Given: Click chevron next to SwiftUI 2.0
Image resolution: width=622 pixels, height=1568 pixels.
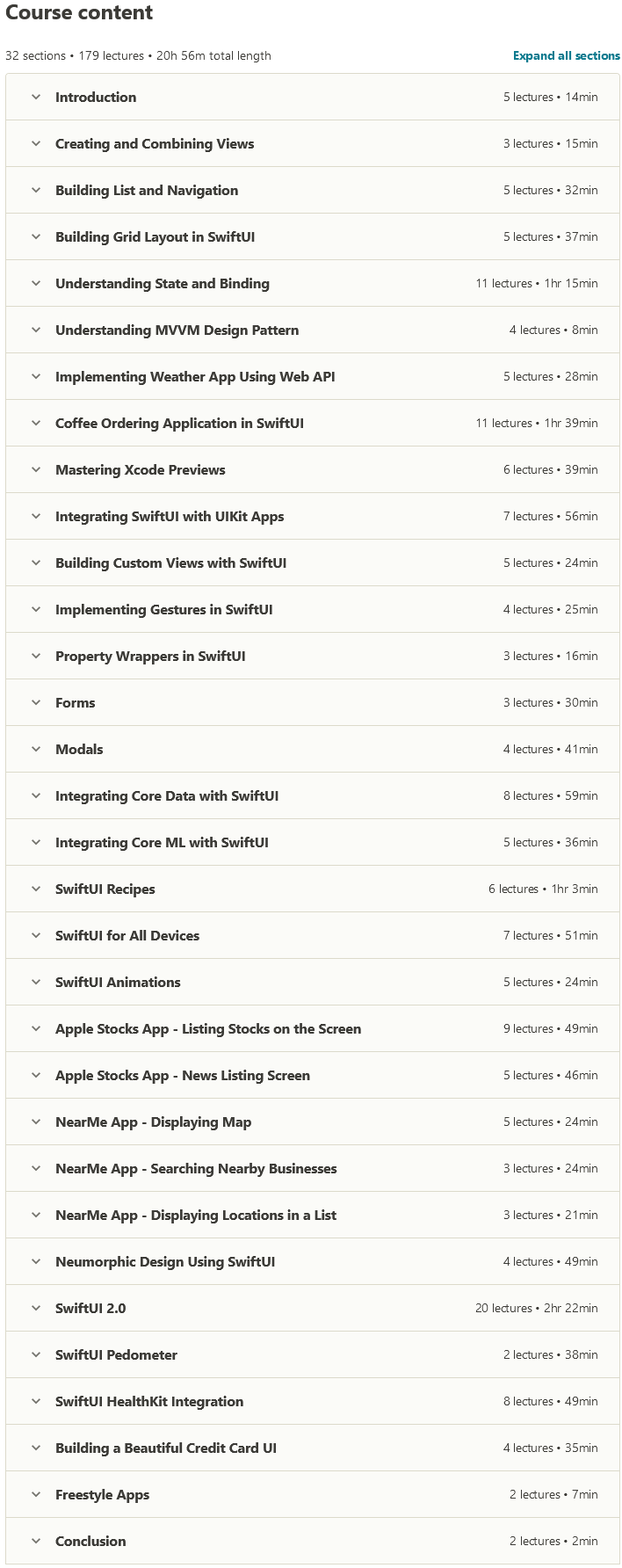Looking at the screenshot, I should (x=36, y=1309).
